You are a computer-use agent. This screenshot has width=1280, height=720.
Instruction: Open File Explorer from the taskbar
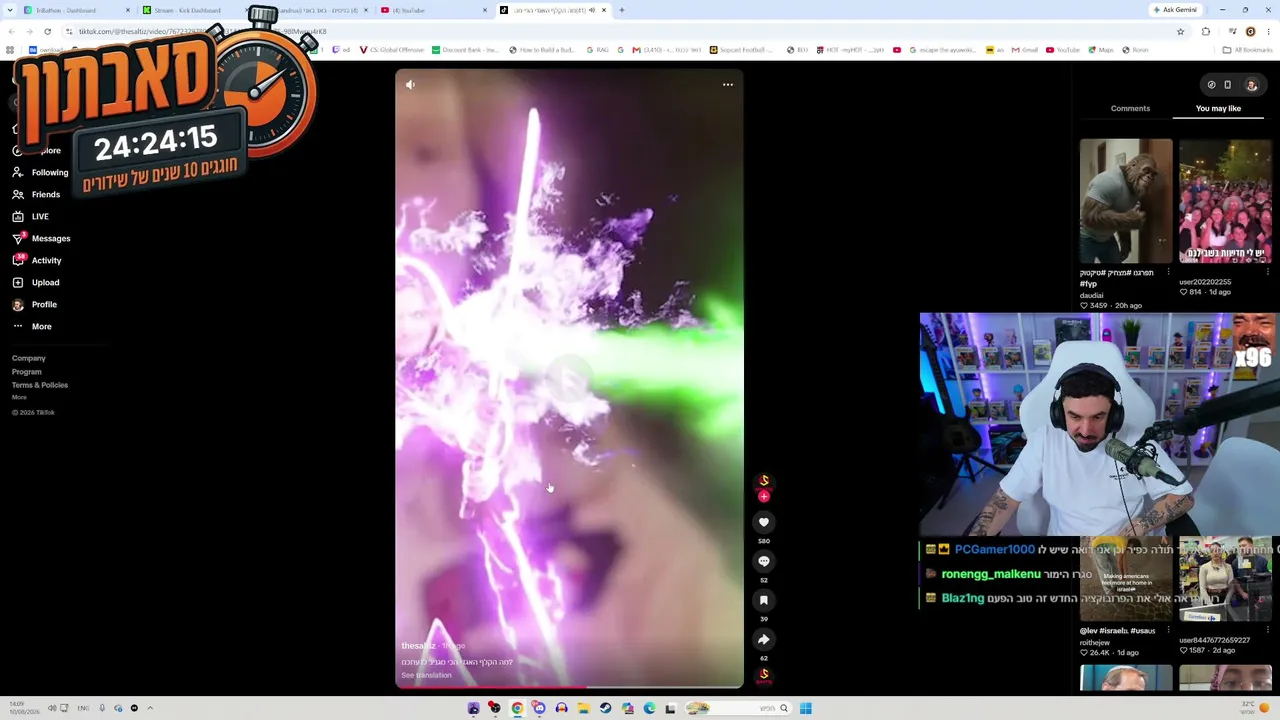click(583, 708)
